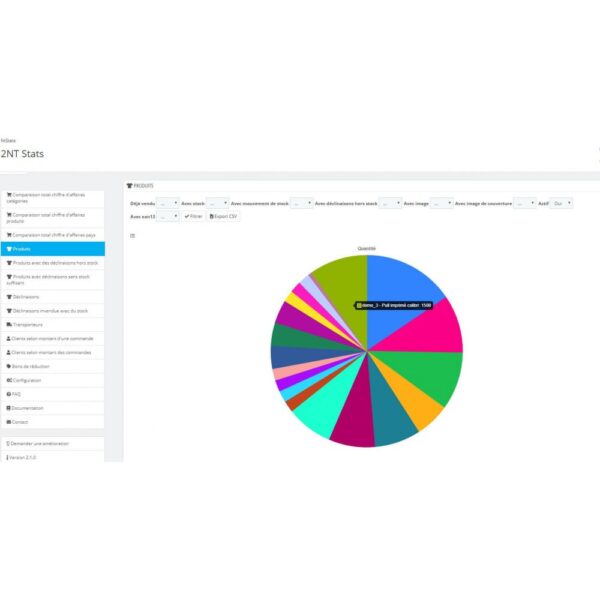The image size is (600, 600).
Task: Click the tag icon beside Bons de réduction
Action: pyautogui.click(x=8, y=366)
